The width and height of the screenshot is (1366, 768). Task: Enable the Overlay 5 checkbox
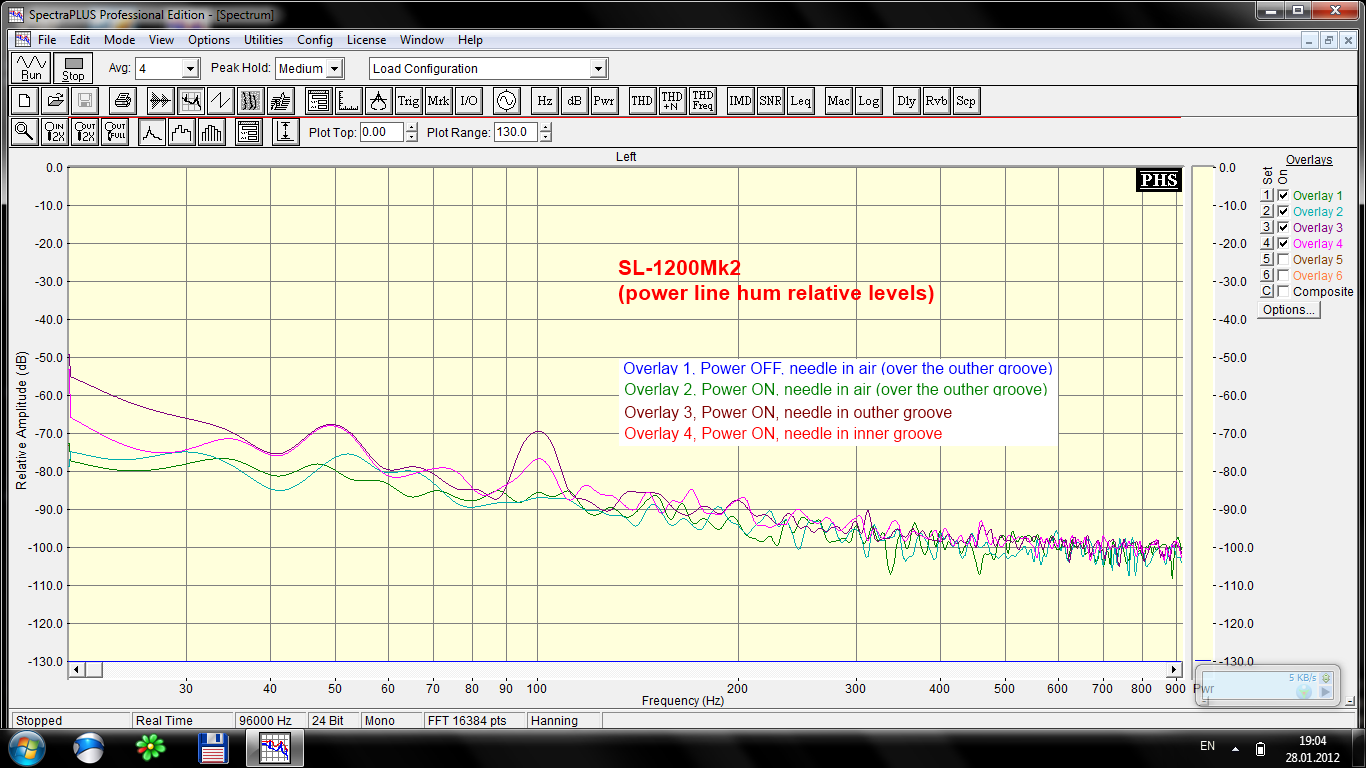pos(1283,260)
